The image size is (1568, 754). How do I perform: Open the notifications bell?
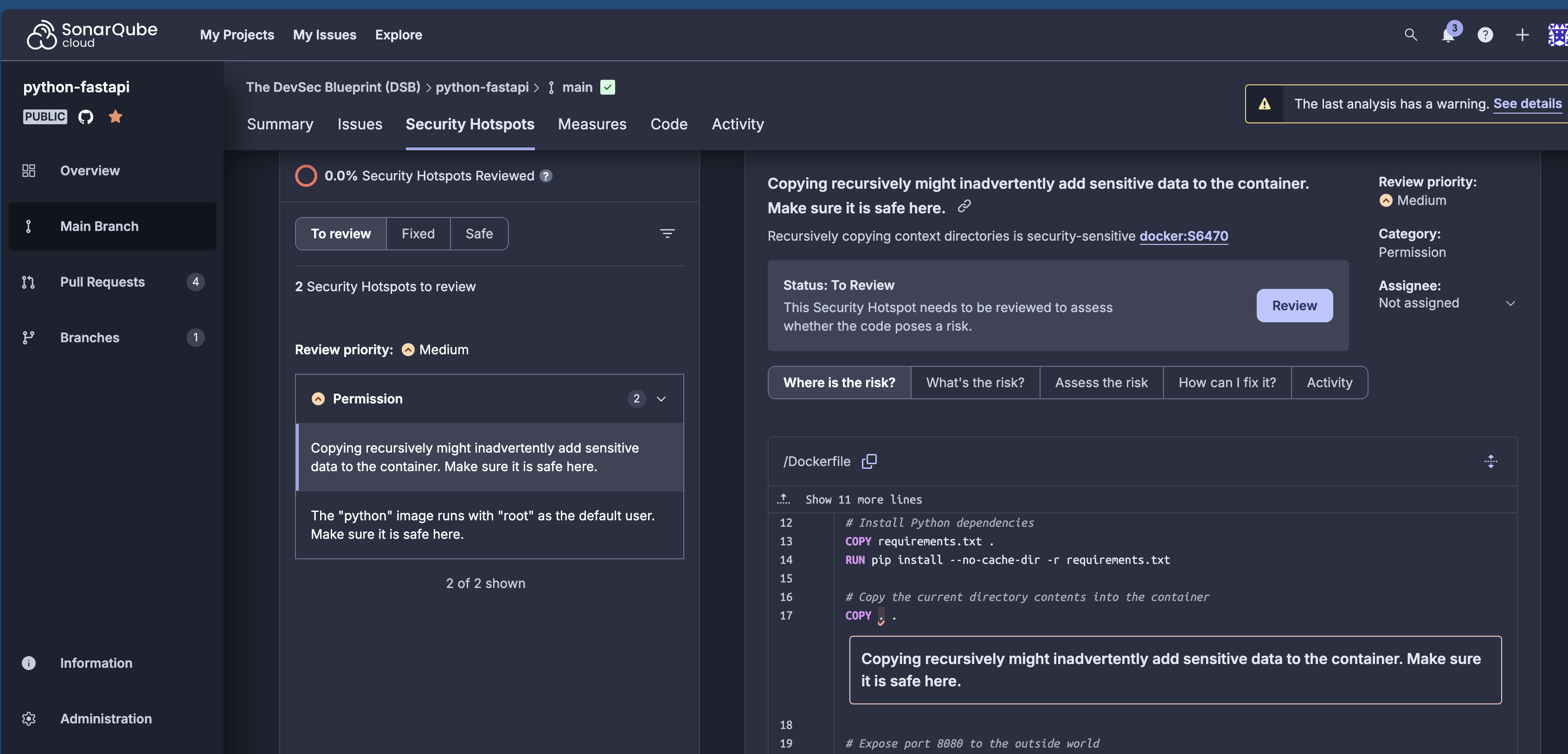point(1448,35)
